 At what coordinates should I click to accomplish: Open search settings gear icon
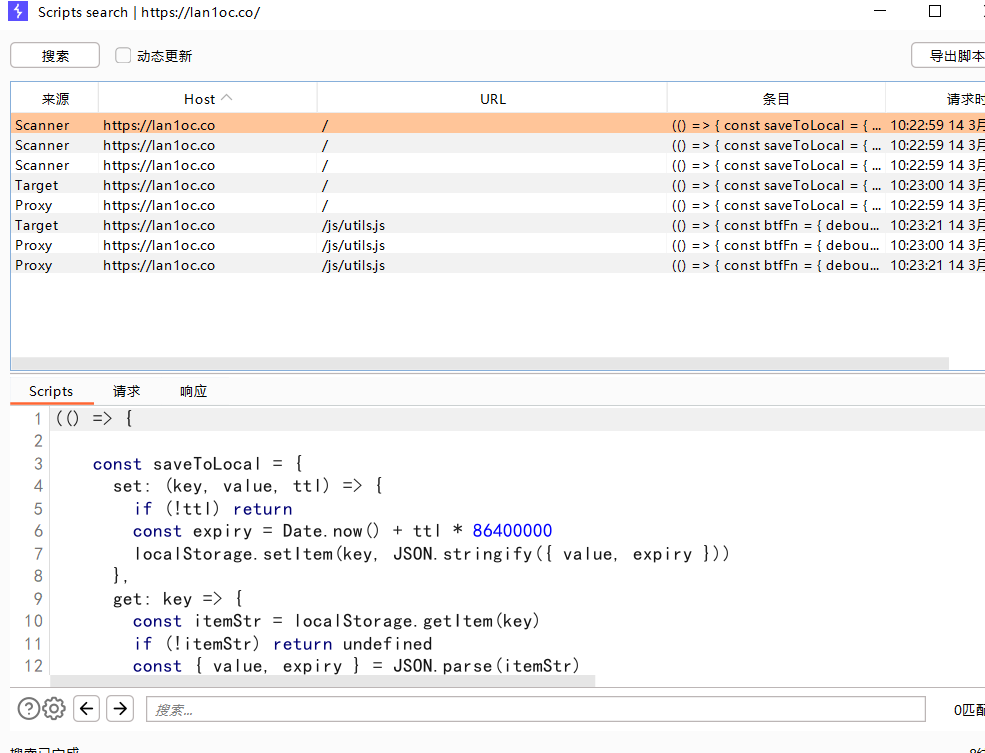pos(54,709)
